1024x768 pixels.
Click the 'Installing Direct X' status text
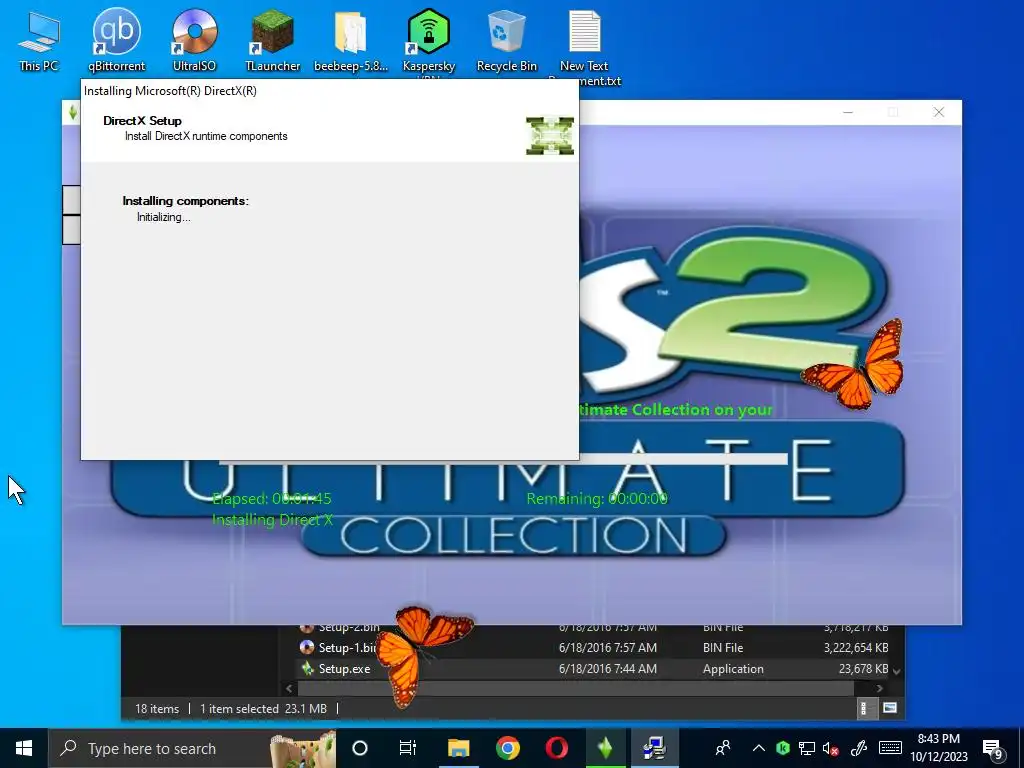272,520
